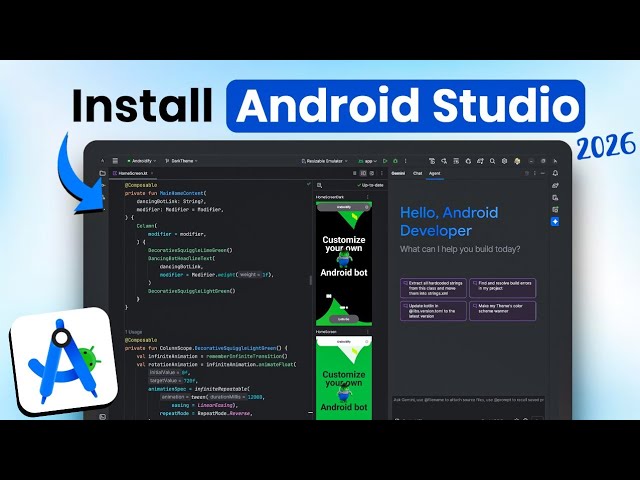Click the 'HomeScreenDark' preview label

pyautogui.click(x=330, y=197)
